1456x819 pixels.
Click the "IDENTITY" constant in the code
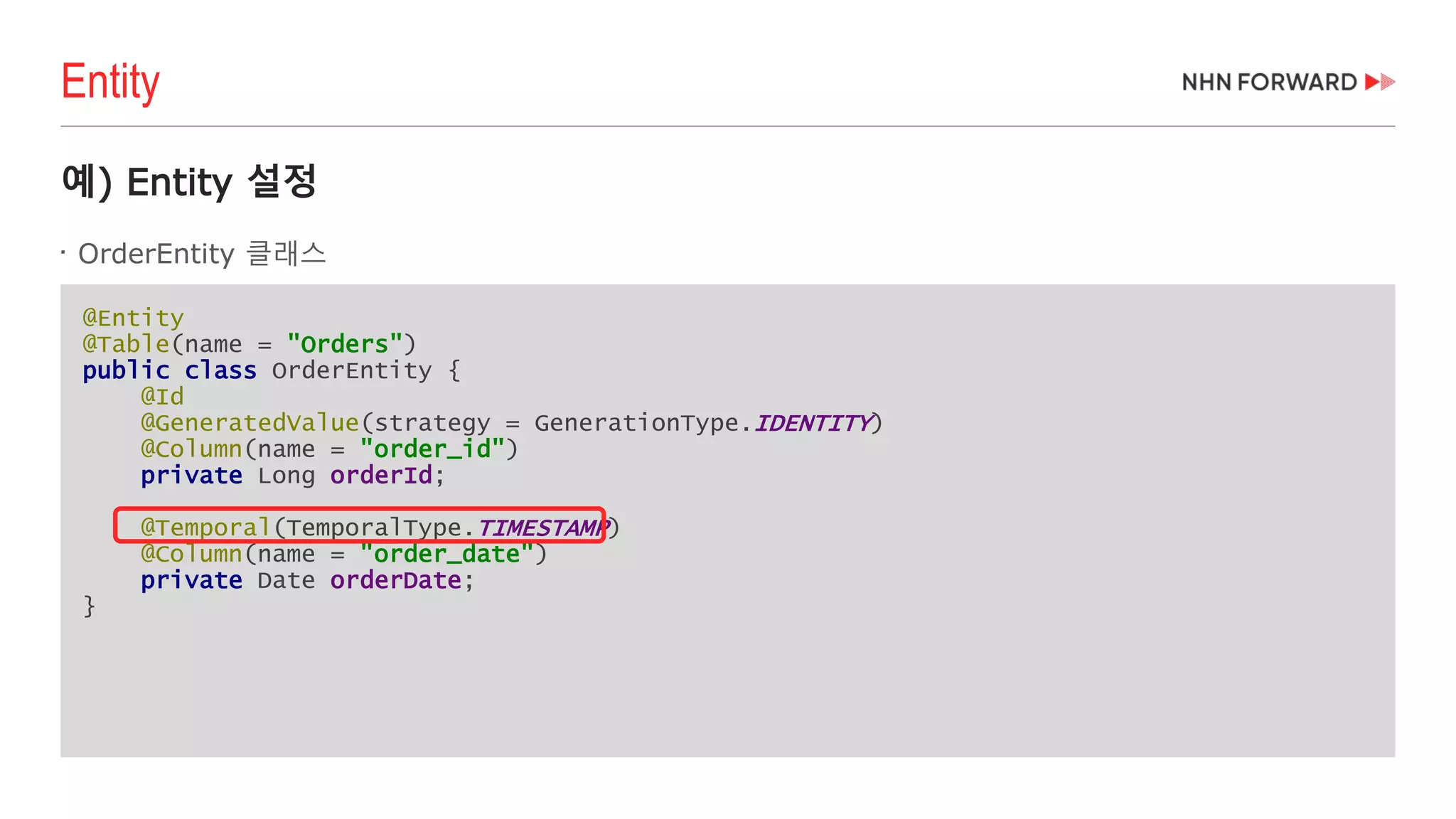pyautogui.click(x=813, y=423)
